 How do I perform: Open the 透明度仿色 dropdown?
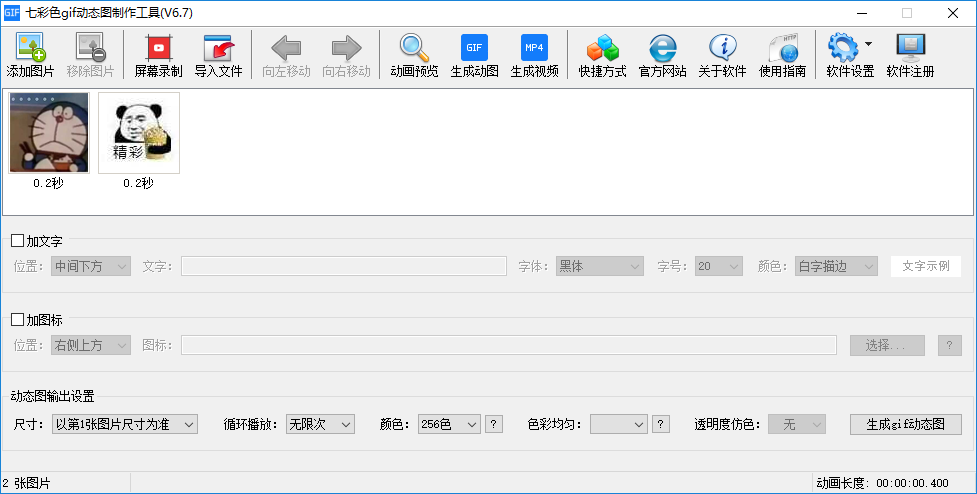pos(797,424)
